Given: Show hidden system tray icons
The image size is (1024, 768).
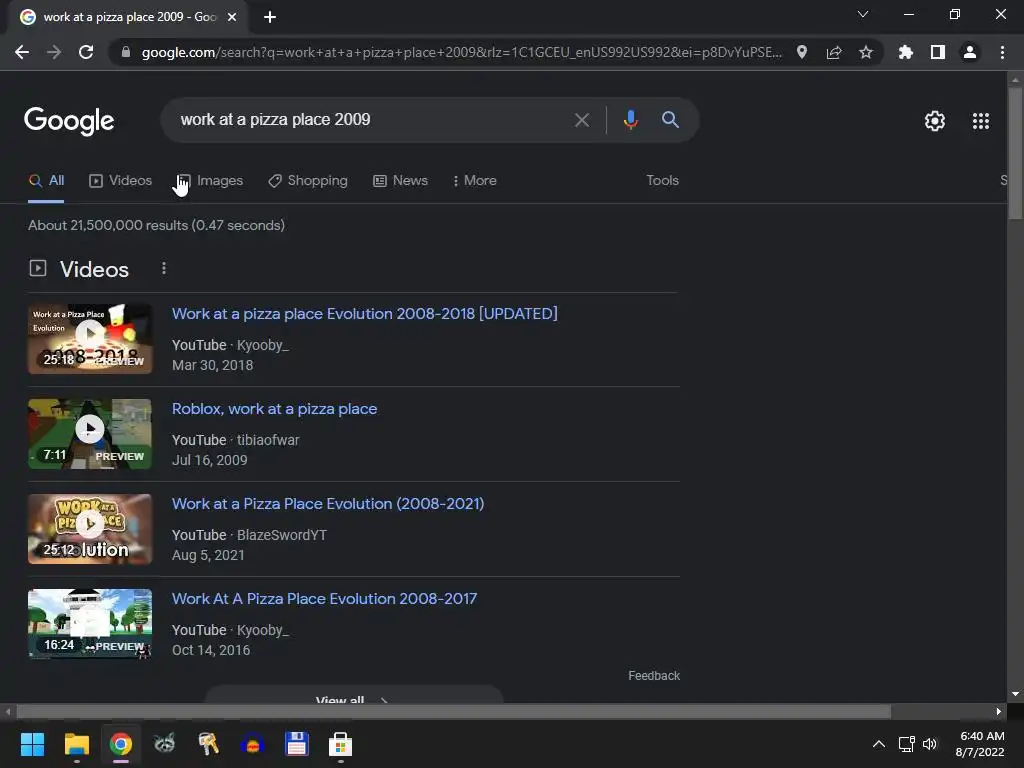Looking at the screenshot, I should [879, 744].
